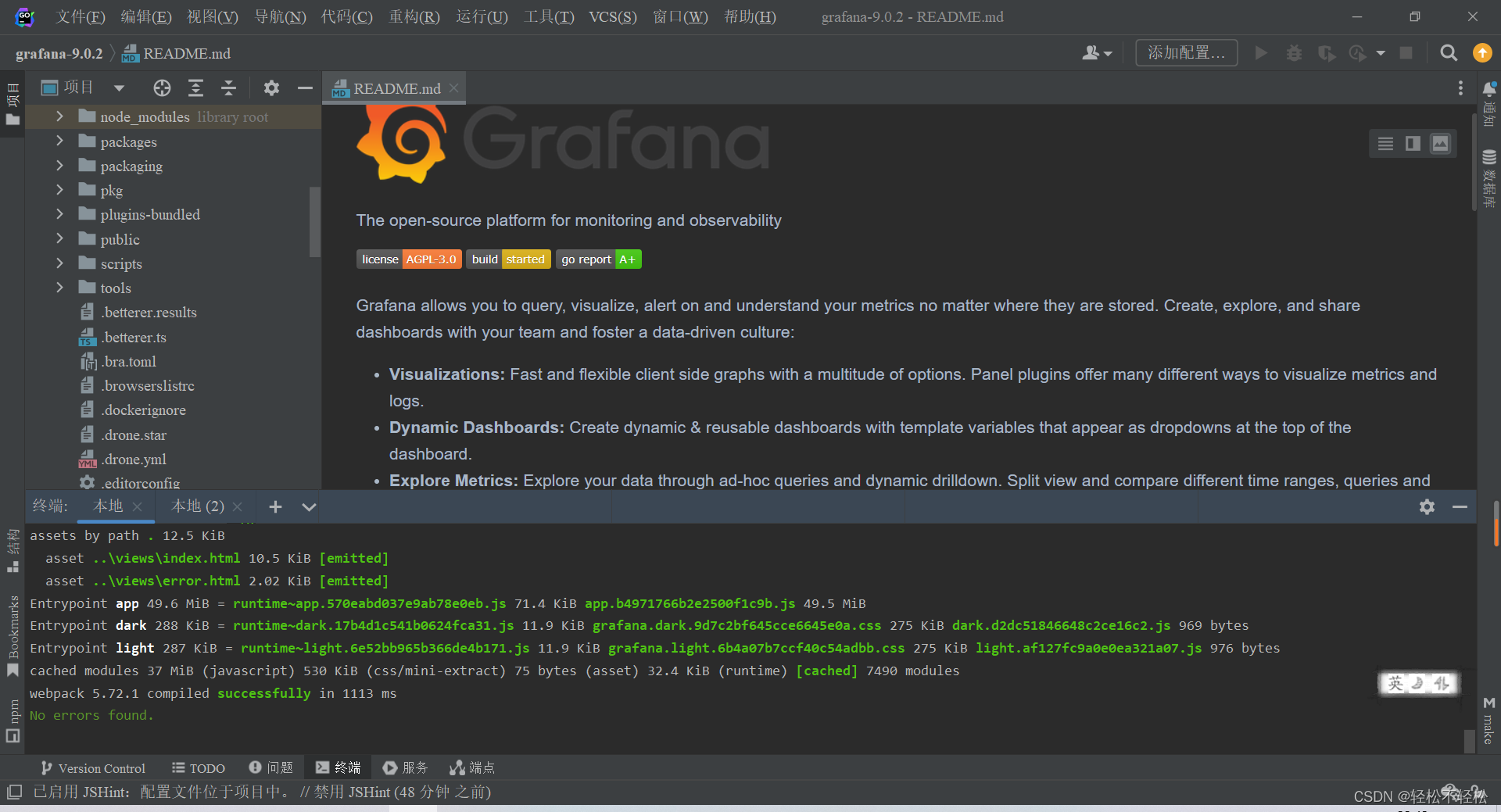The width and height of the screenshot is (1501, 812).
Task: Open terminal shell options dropdown
Action: pyautogui.click(x=309, y=506)
